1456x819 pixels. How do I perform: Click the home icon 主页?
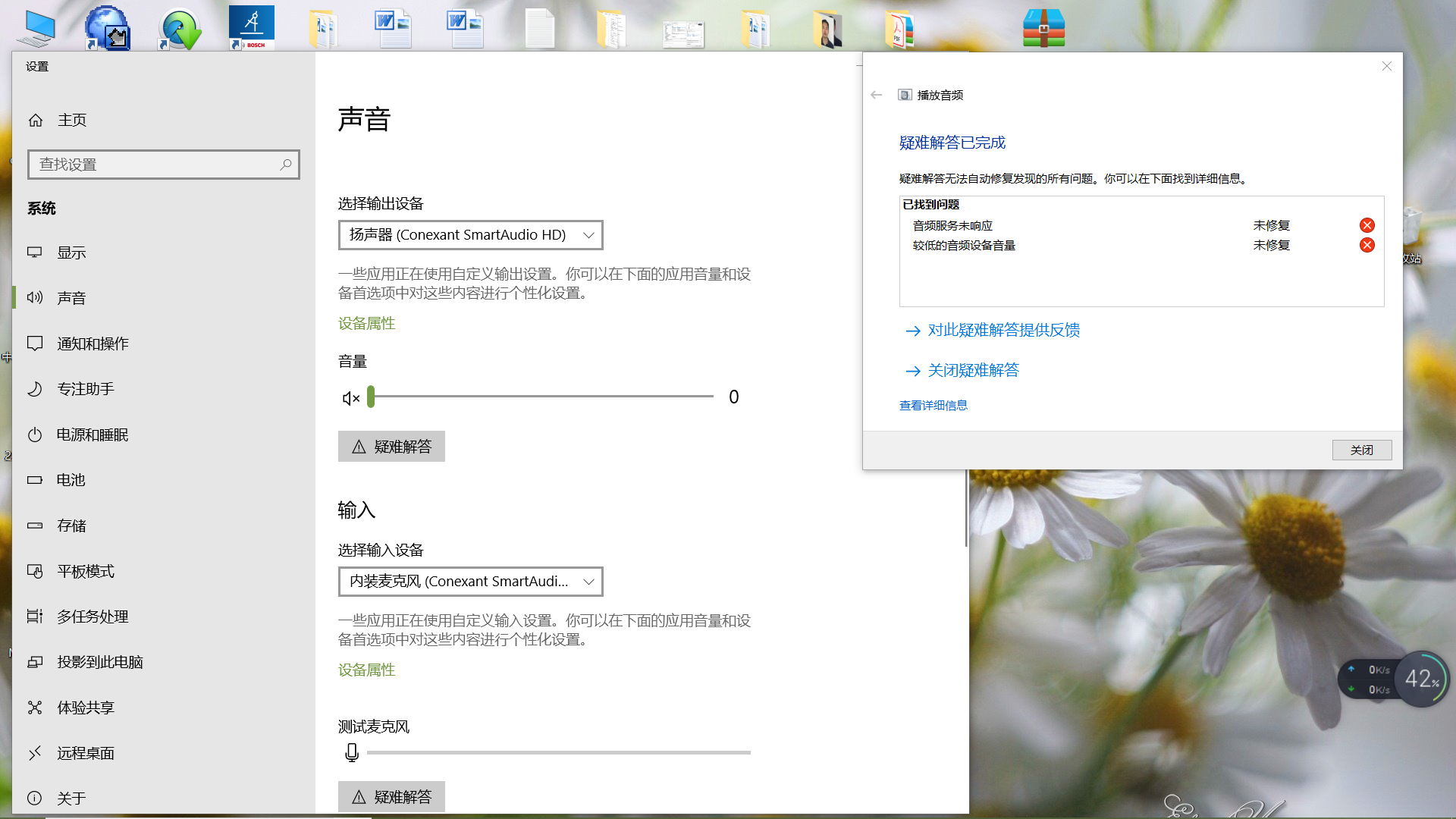tap(36, 120)
